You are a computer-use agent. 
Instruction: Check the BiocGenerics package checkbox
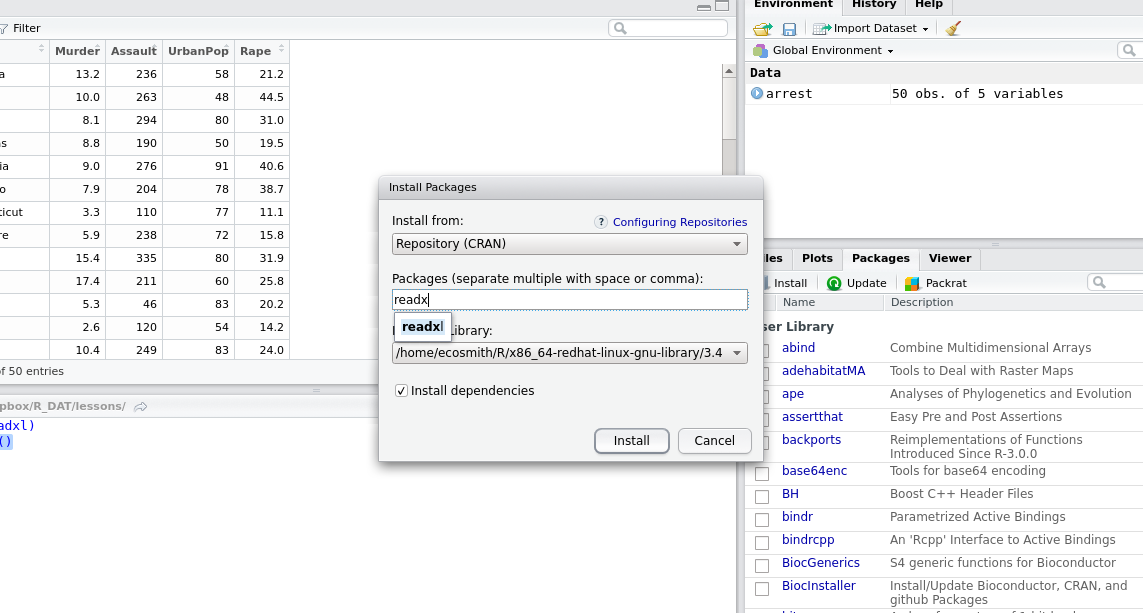coord(762,566)
